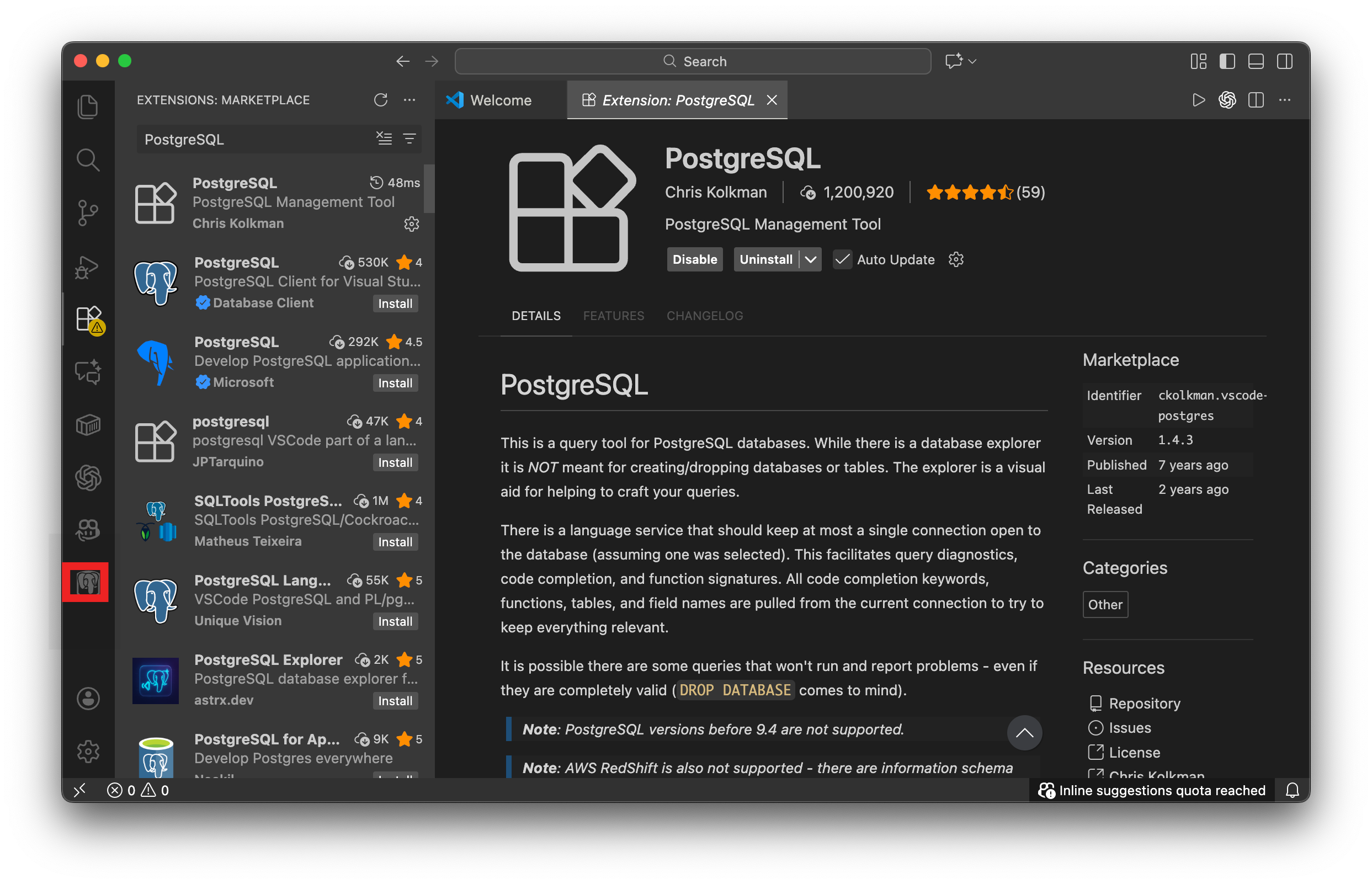Click the PostgreSQL extensions search field
The height and width of the screenshot is (884, 1372).
(x=253, y=140)
